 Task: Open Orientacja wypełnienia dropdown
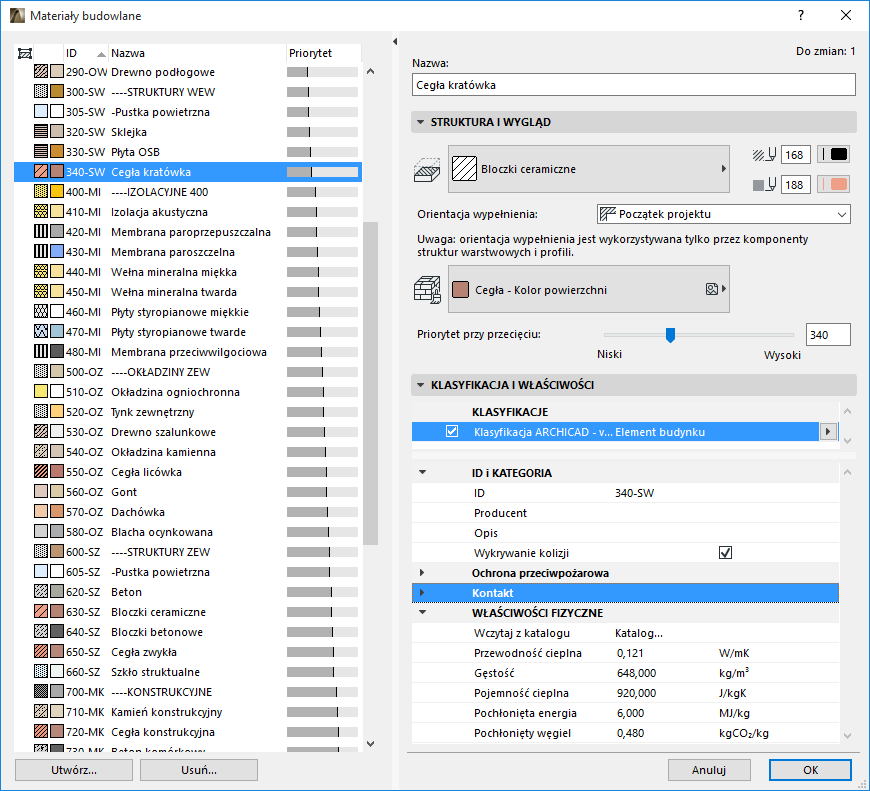pos(723,214)
